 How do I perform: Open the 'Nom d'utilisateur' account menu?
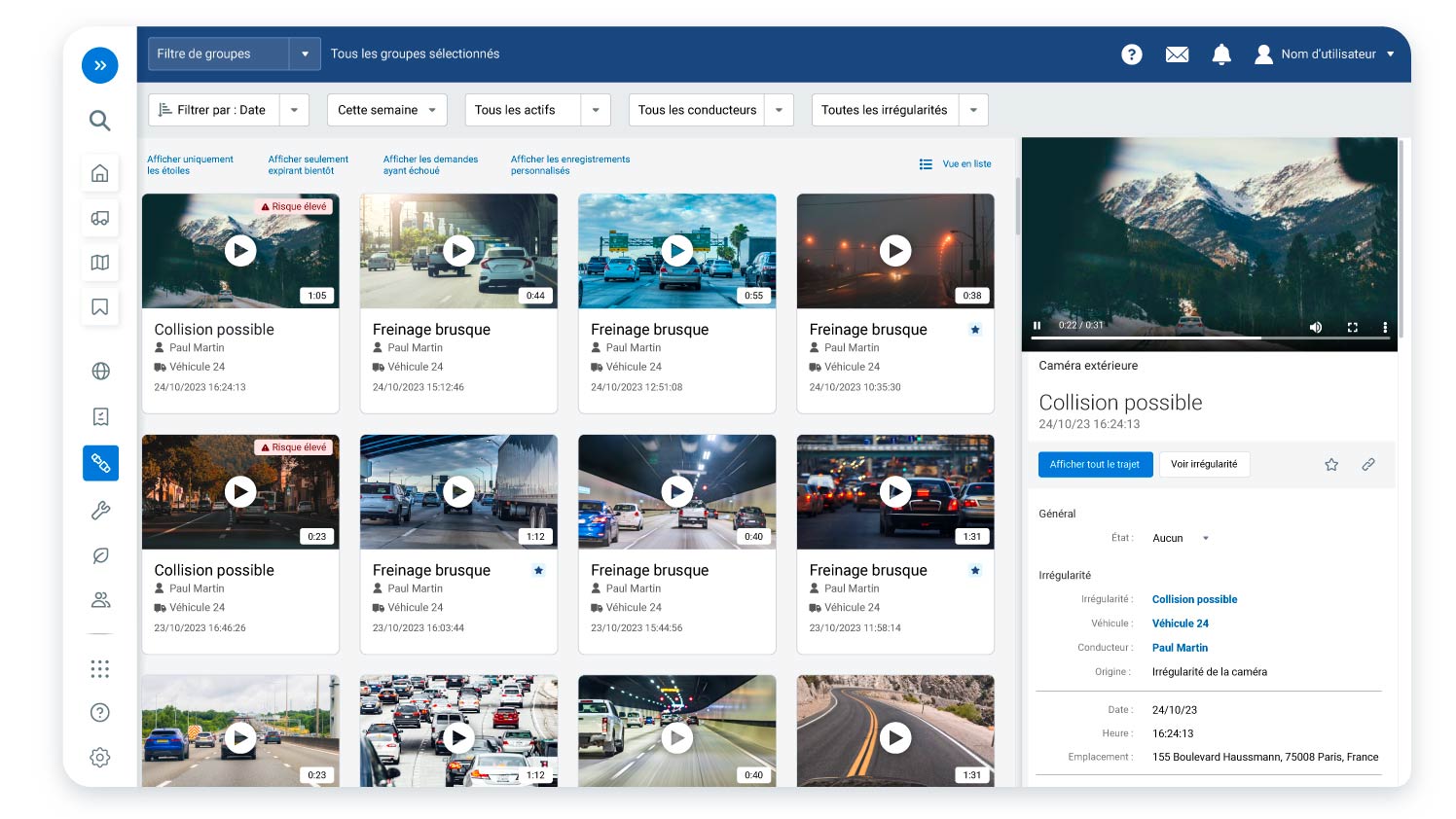tap(1326, 54)
